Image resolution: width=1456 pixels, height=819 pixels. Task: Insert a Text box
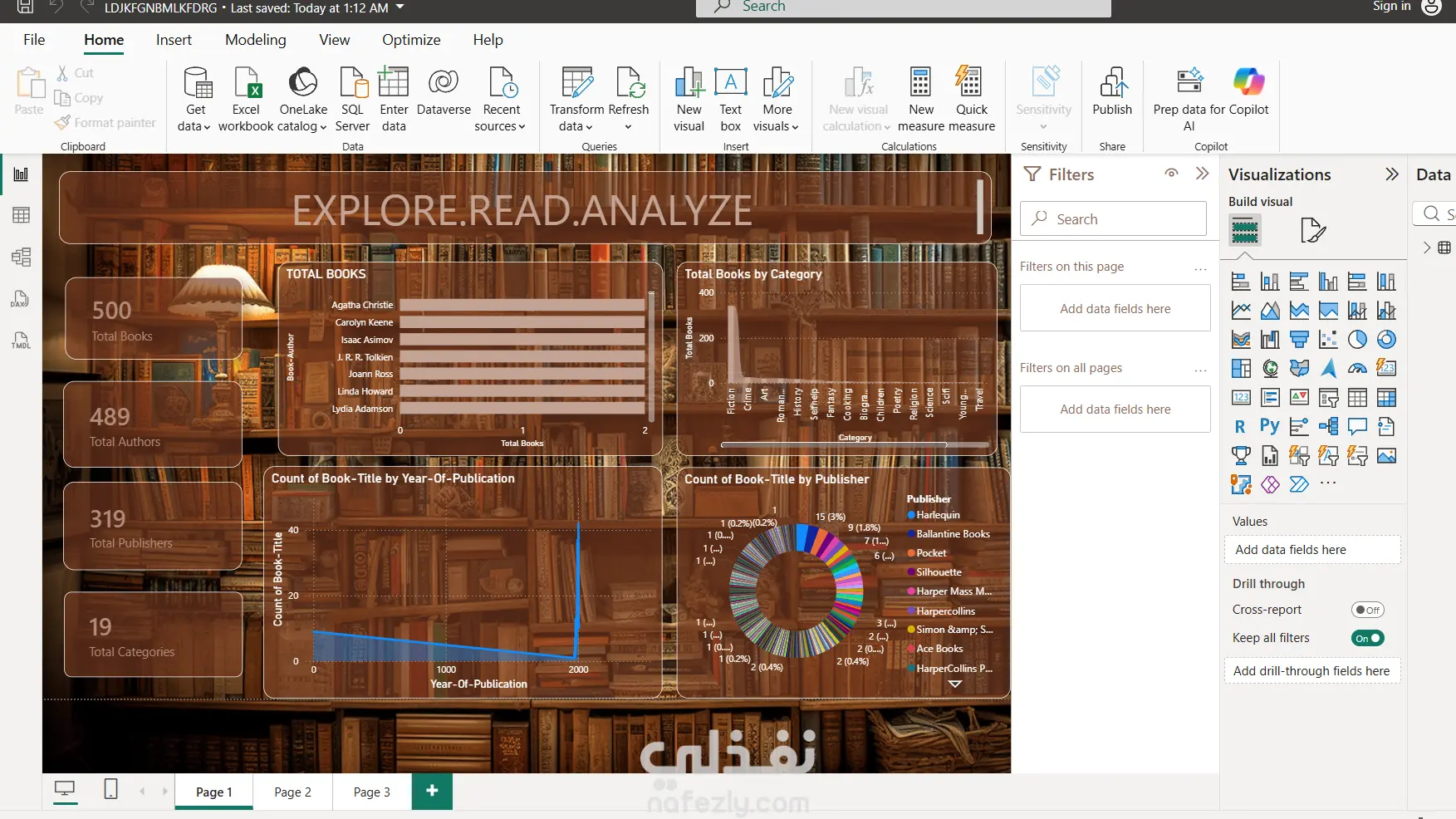tap(731, 99)
